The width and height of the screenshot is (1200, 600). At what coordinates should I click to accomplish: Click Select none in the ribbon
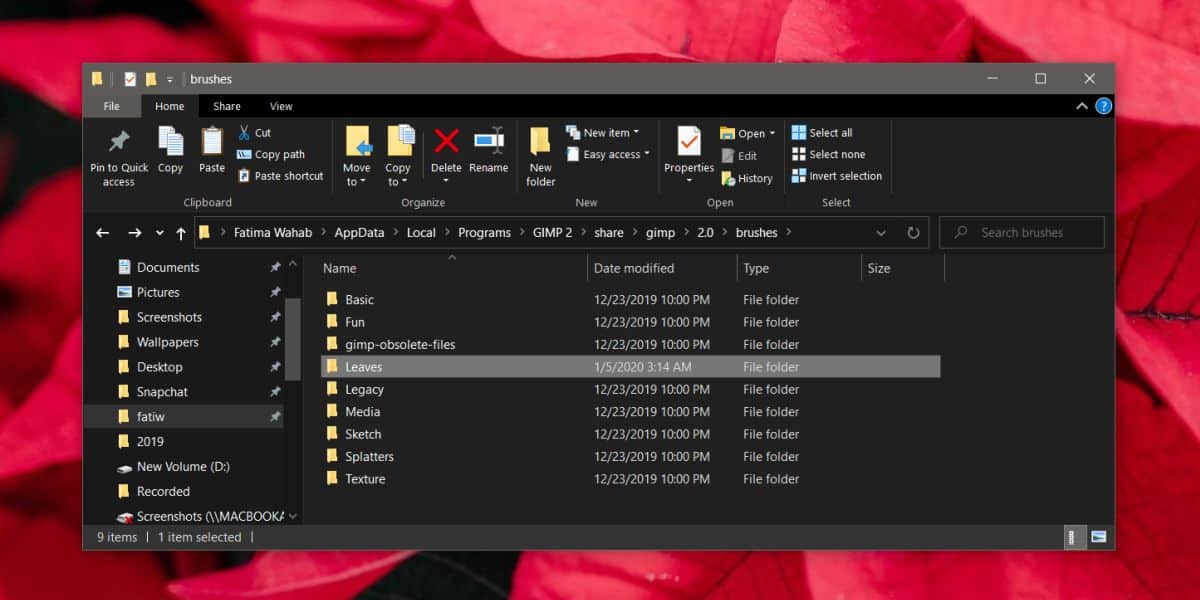[x=828, y=154]
